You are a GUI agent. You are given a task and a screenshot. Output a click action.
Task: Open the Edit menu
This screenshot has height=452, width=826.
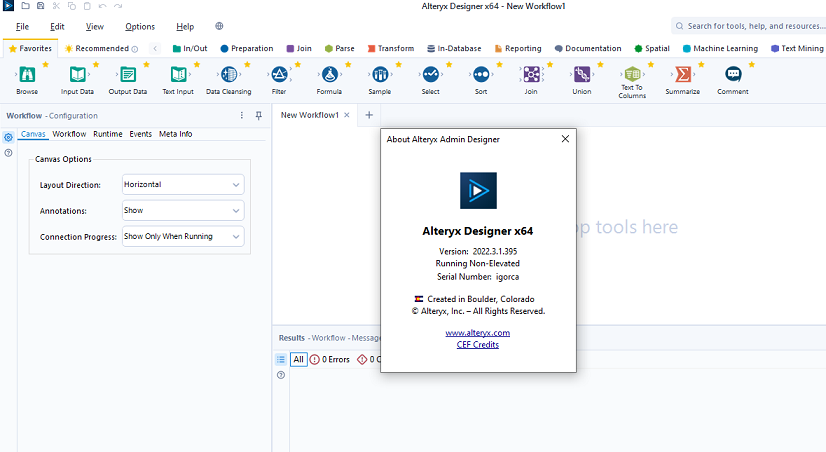57,26
